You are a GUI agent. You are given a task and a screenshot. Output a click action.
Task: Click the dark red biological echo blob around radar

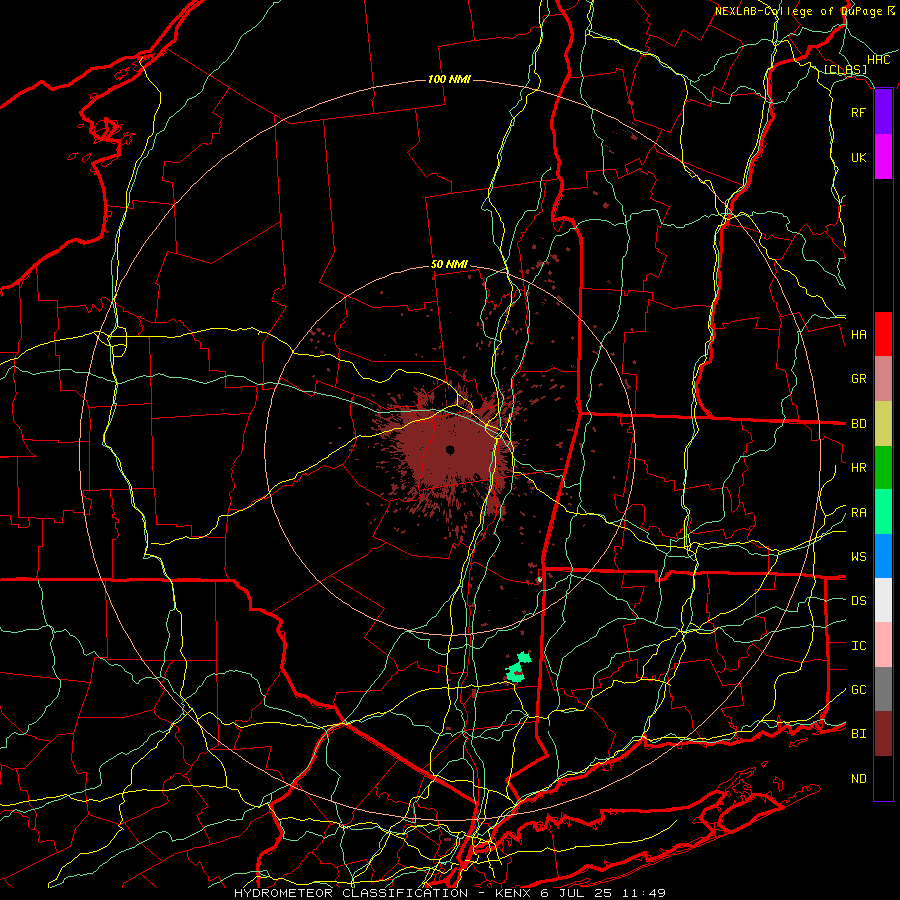click(448, 453)
